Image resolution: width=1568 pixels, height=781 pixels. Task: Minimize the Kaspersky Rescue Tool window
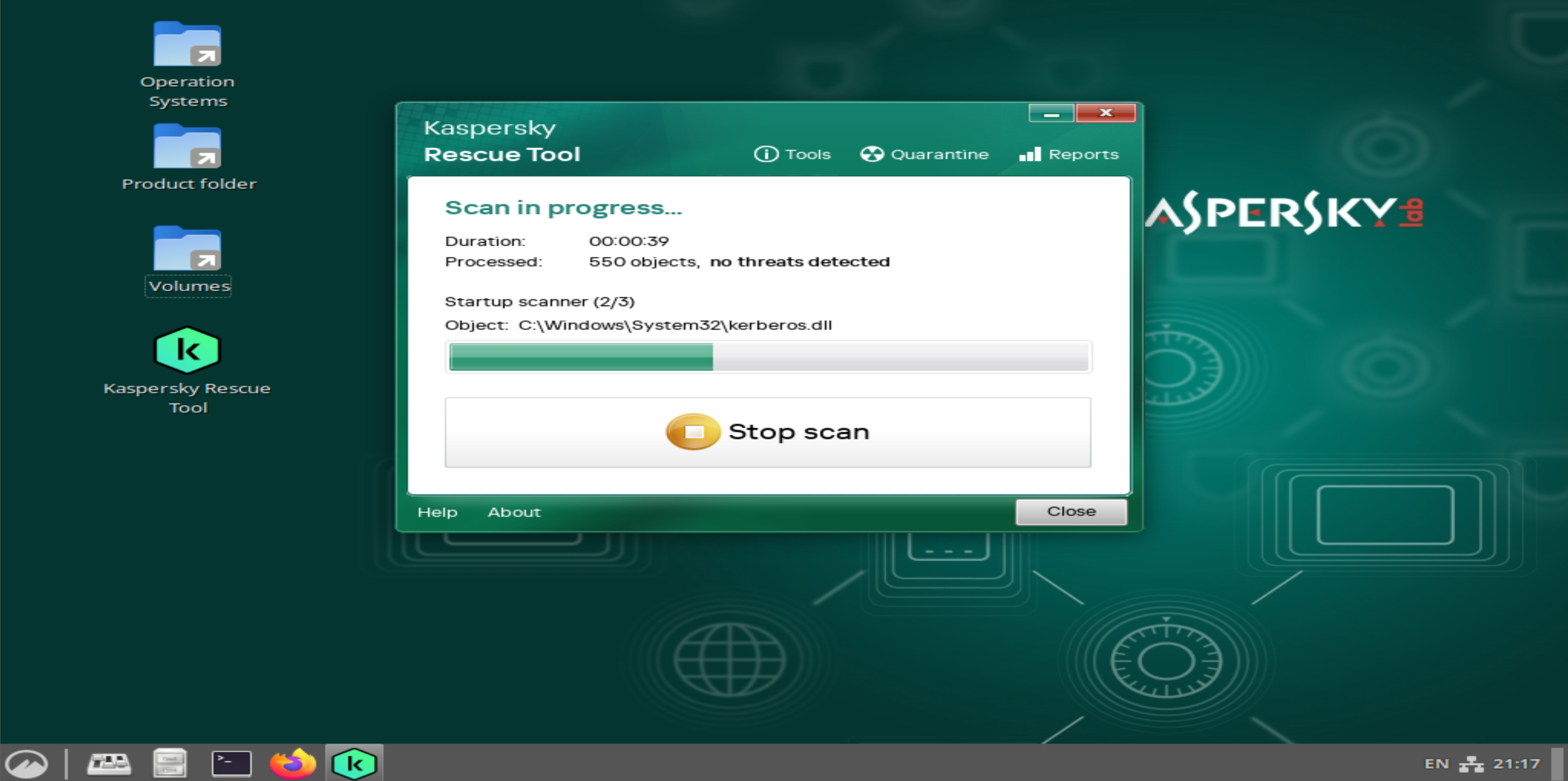pyautogui.click(x=1051, y=113)
